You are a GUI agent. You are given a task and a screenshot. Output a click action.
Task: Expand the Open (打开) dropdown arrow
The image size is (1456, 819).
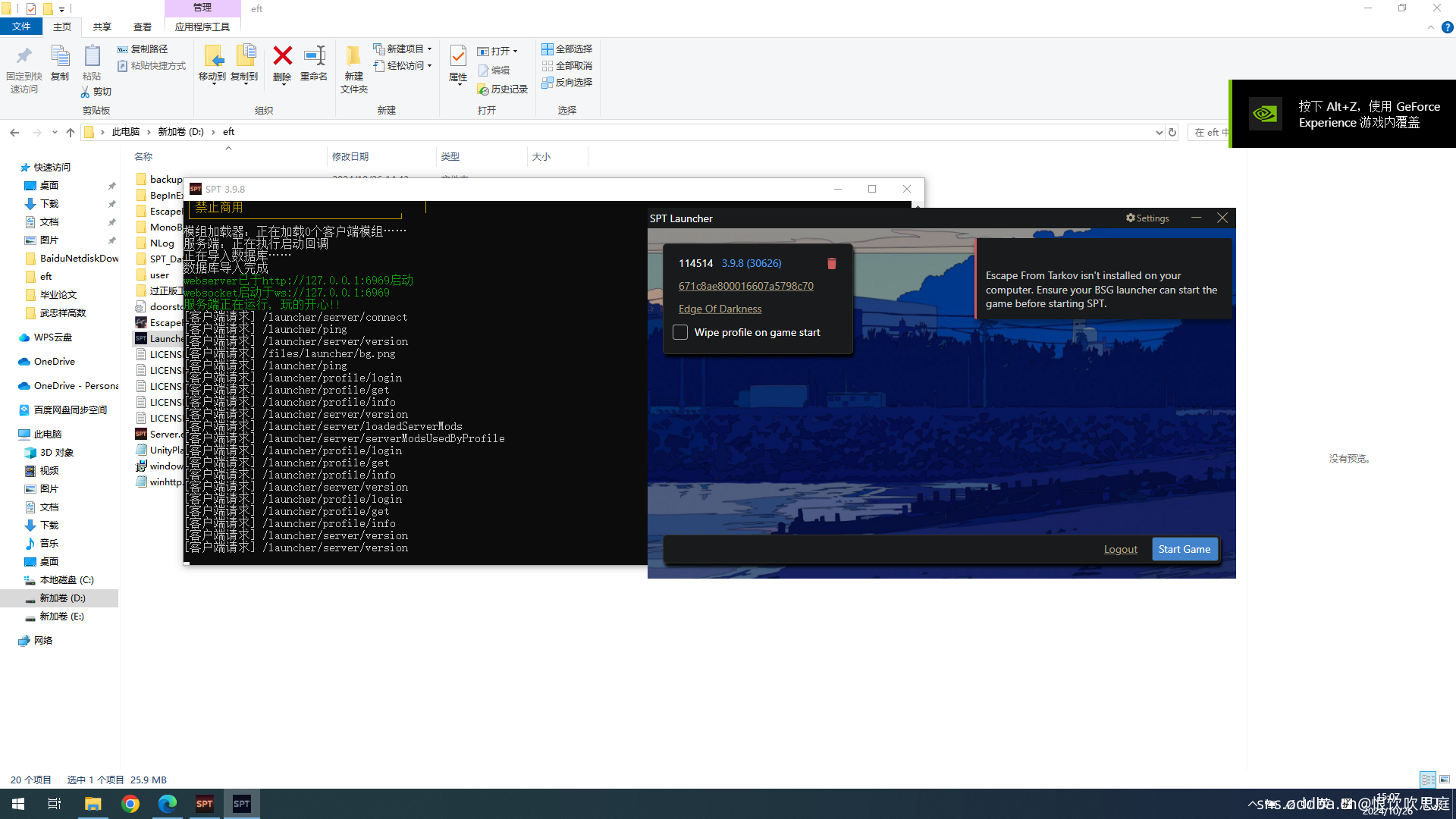[515, 52]
